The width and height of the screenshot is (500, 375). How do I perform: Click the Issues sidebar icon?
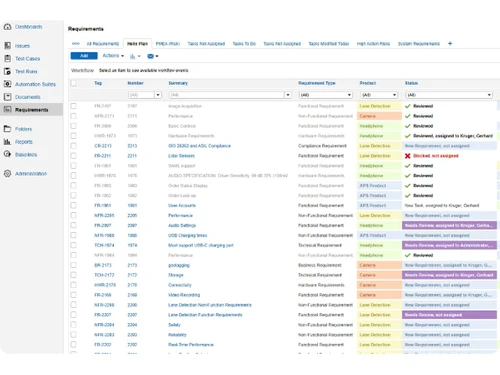7,46
